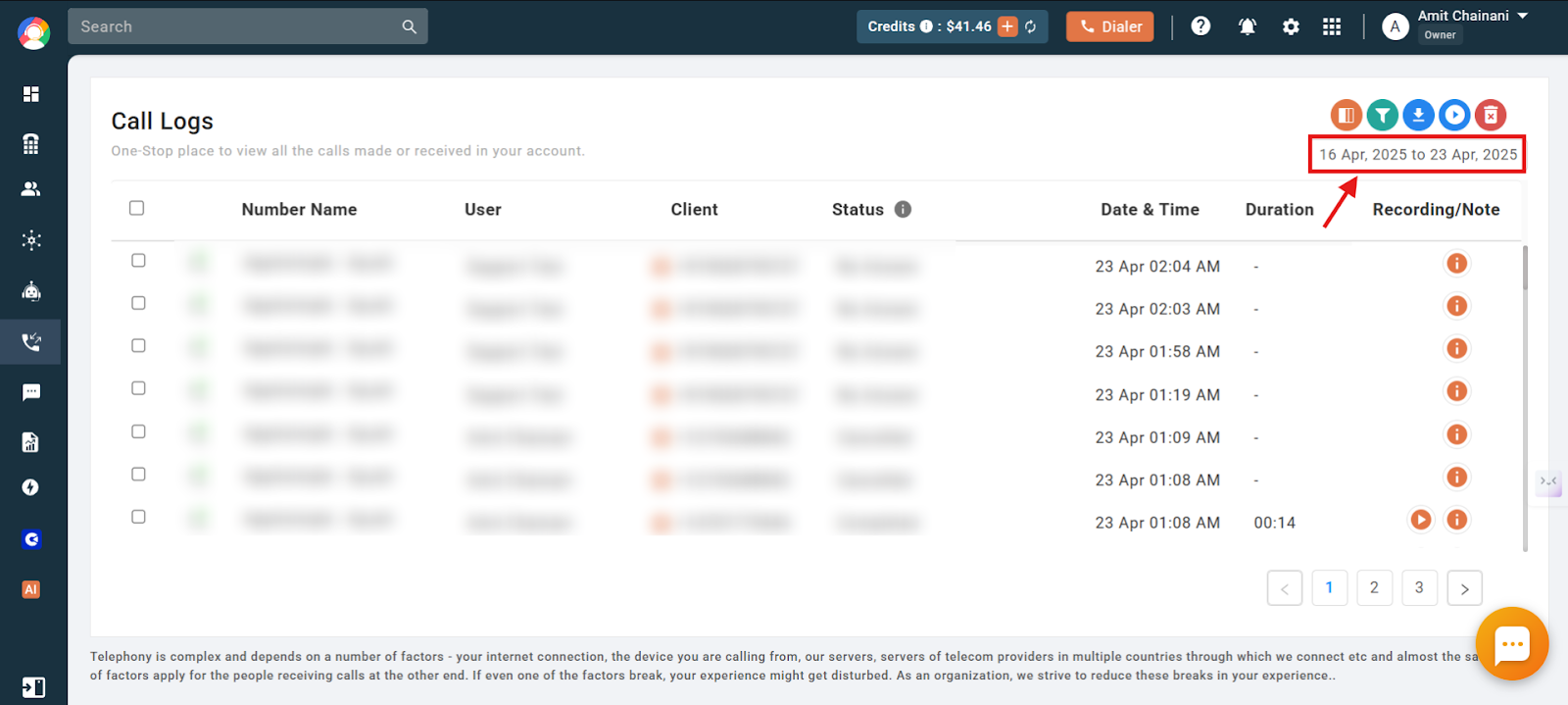Open the green filter icon

tap(1382, 115)
